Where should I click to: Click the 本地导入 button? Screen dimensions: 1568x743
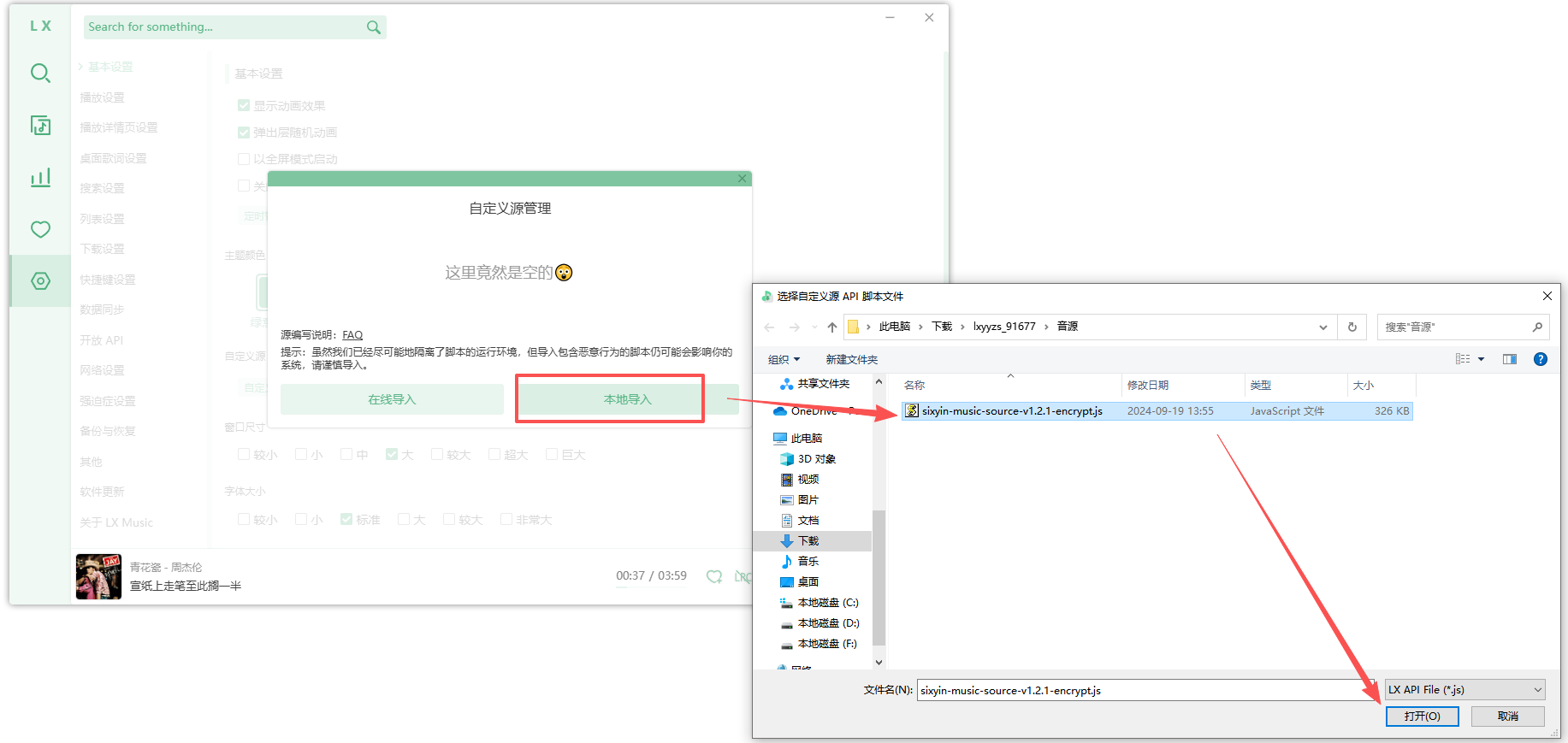[628, 399]
